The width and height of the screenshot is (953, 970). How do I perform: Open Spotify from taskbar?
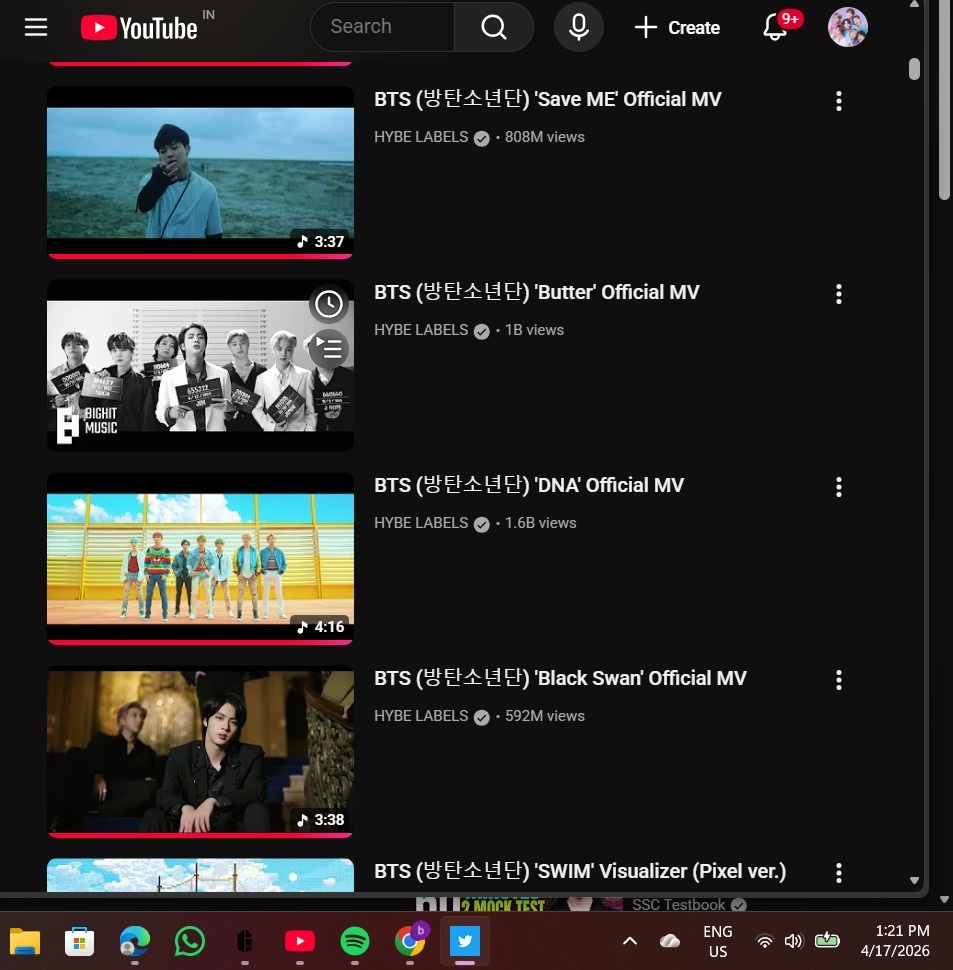point(354,942)
